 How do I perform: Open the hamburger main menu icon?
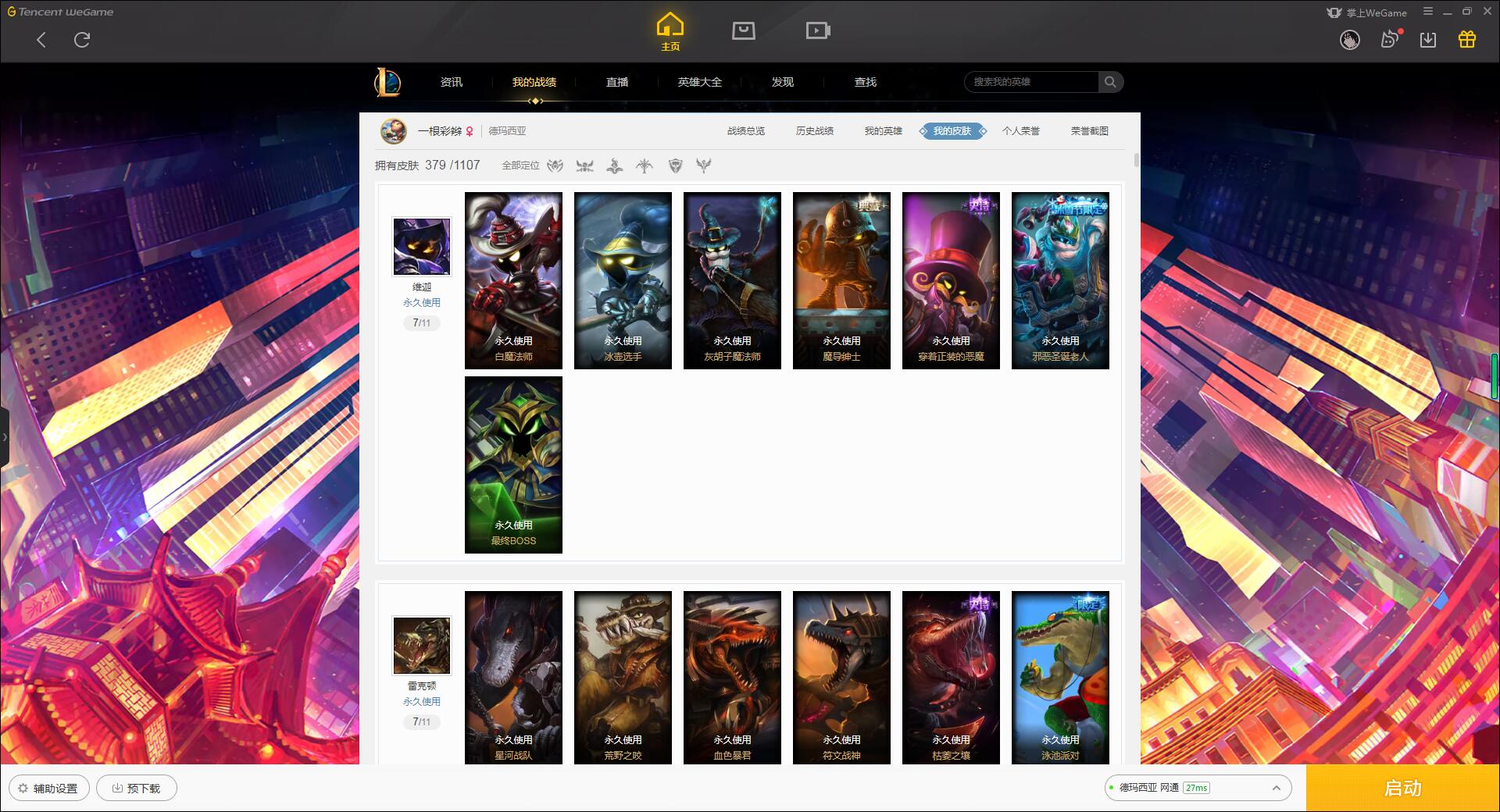(x=1428, y=12)
